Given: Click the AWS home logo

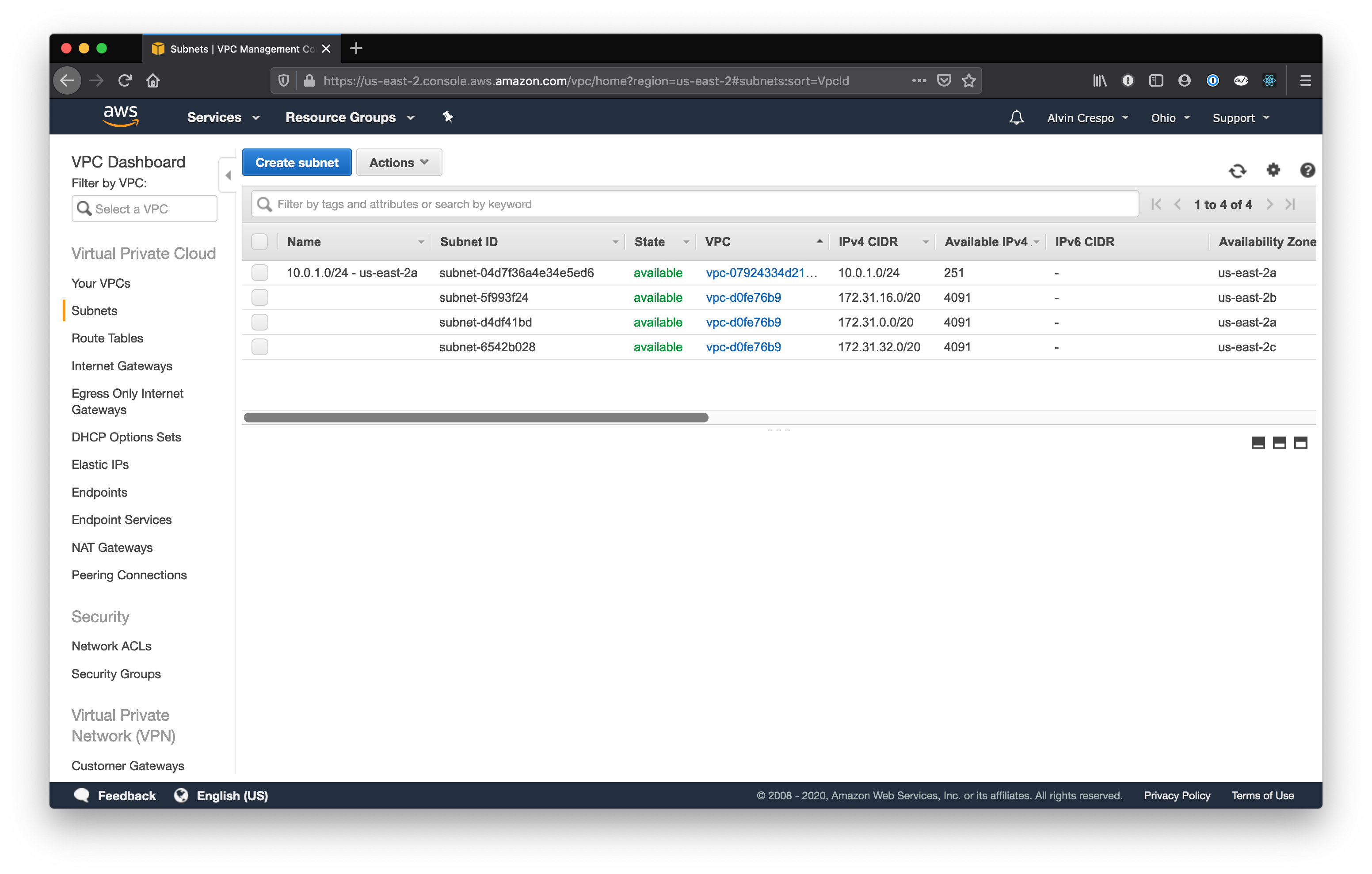Looking at the screenshot, I should [120, 116].
